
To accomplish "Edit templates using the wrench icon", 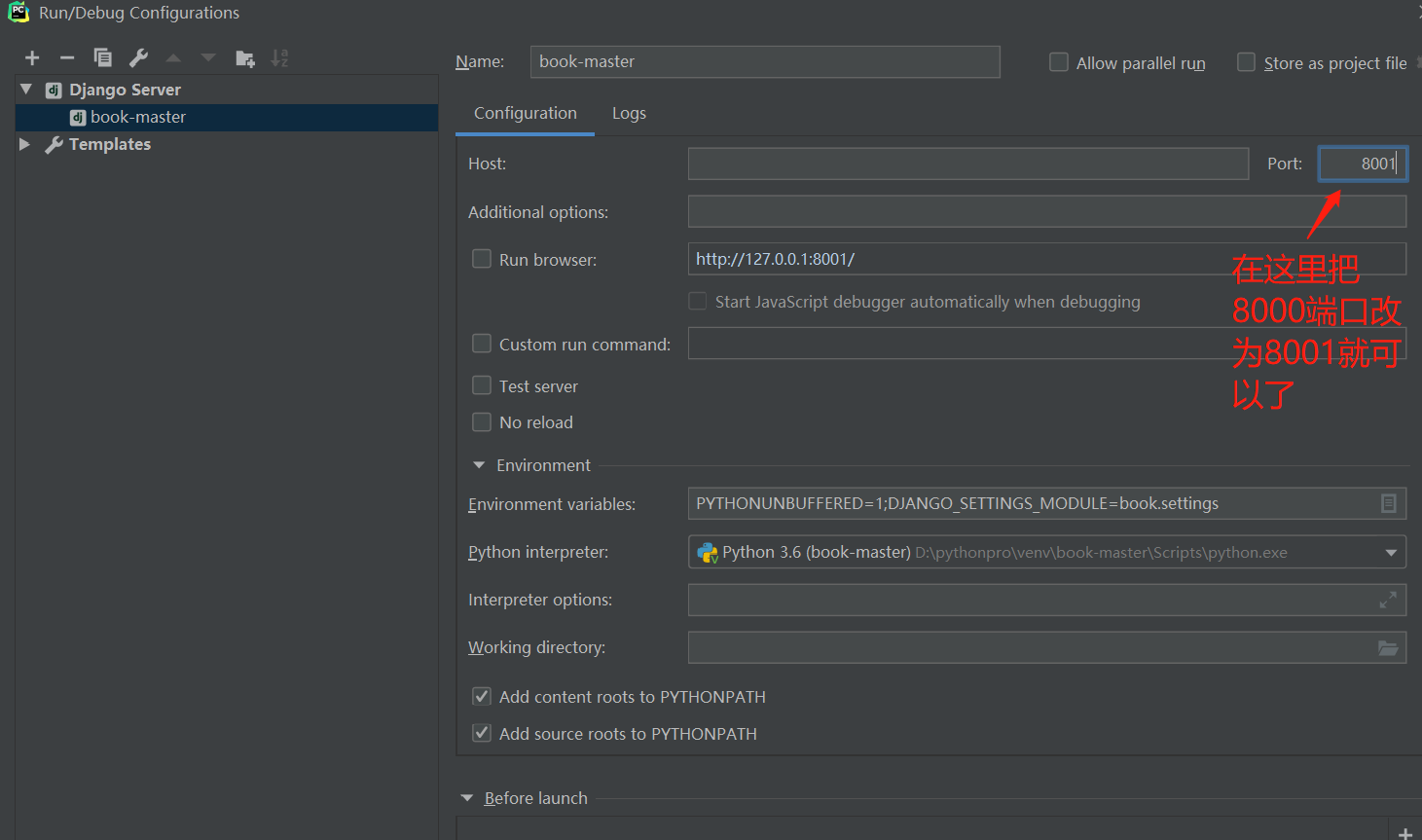I will click(138, 58).
